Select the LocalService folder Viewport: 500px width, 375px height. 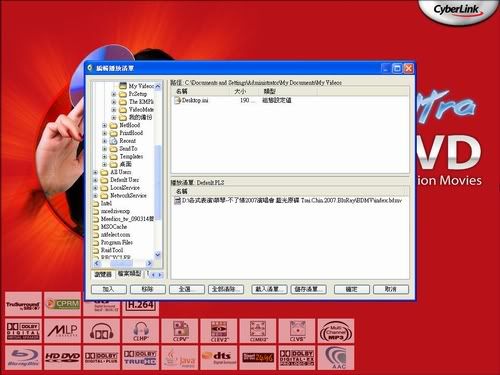click(x=125, y=188)
